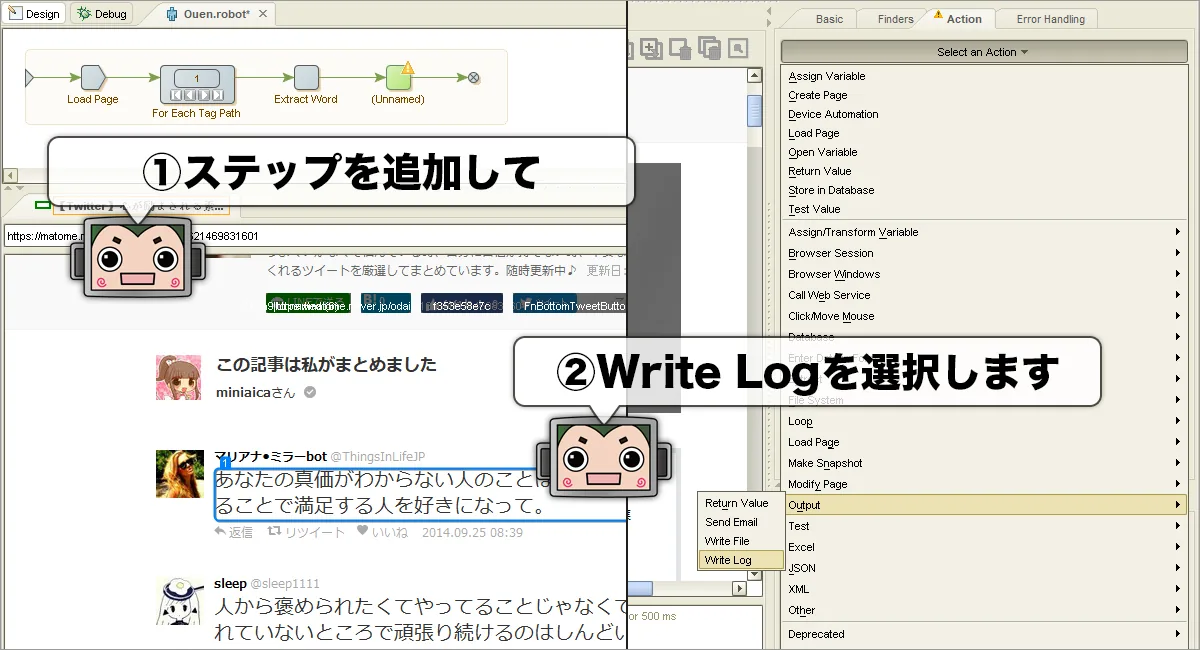The height and width of the screenshot is (650, 1200).
Task: Expand the Test submenu
Action: 984,526
